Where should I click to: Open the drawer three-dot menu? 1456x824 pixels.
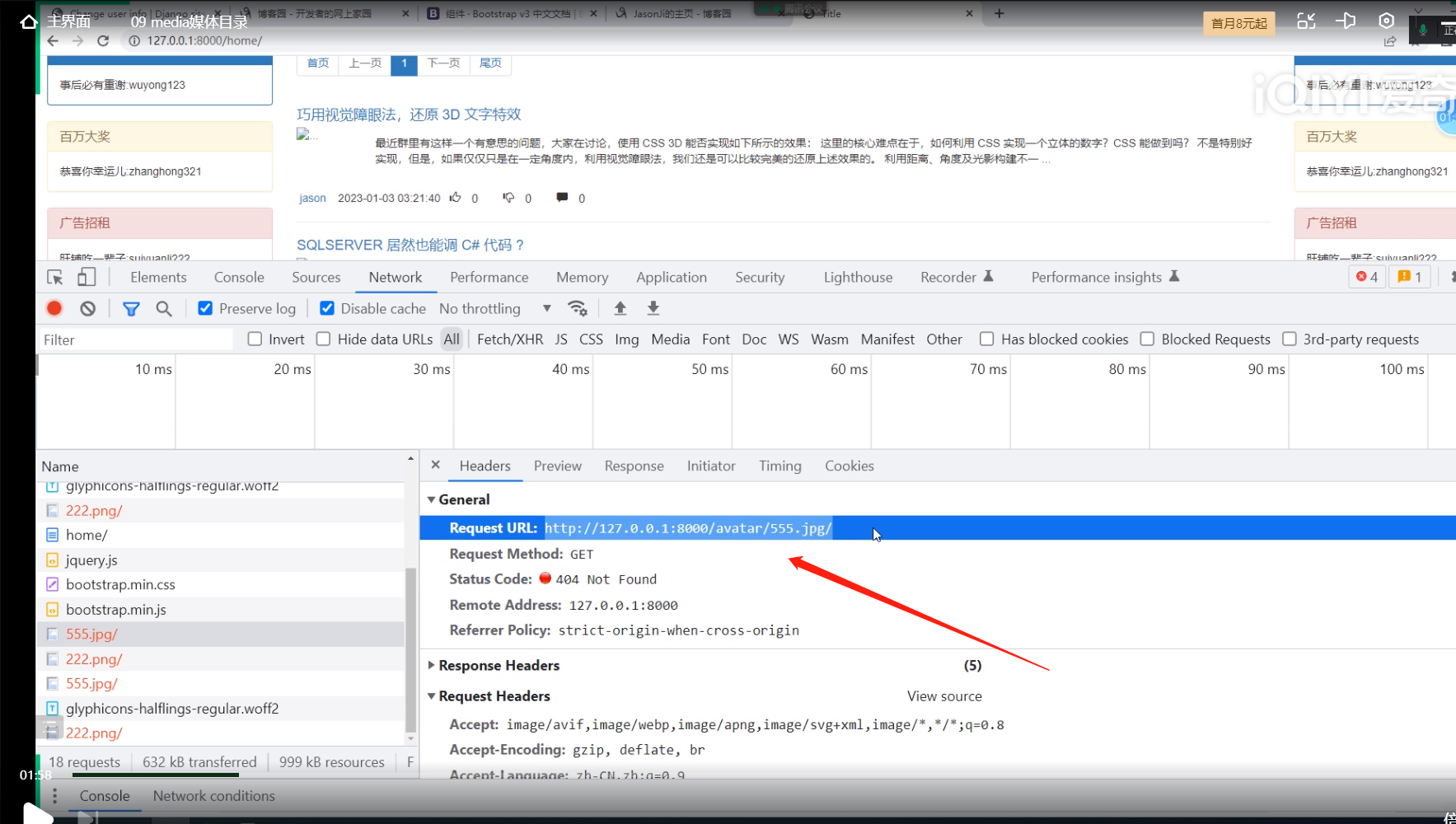(x=54, y=796)
